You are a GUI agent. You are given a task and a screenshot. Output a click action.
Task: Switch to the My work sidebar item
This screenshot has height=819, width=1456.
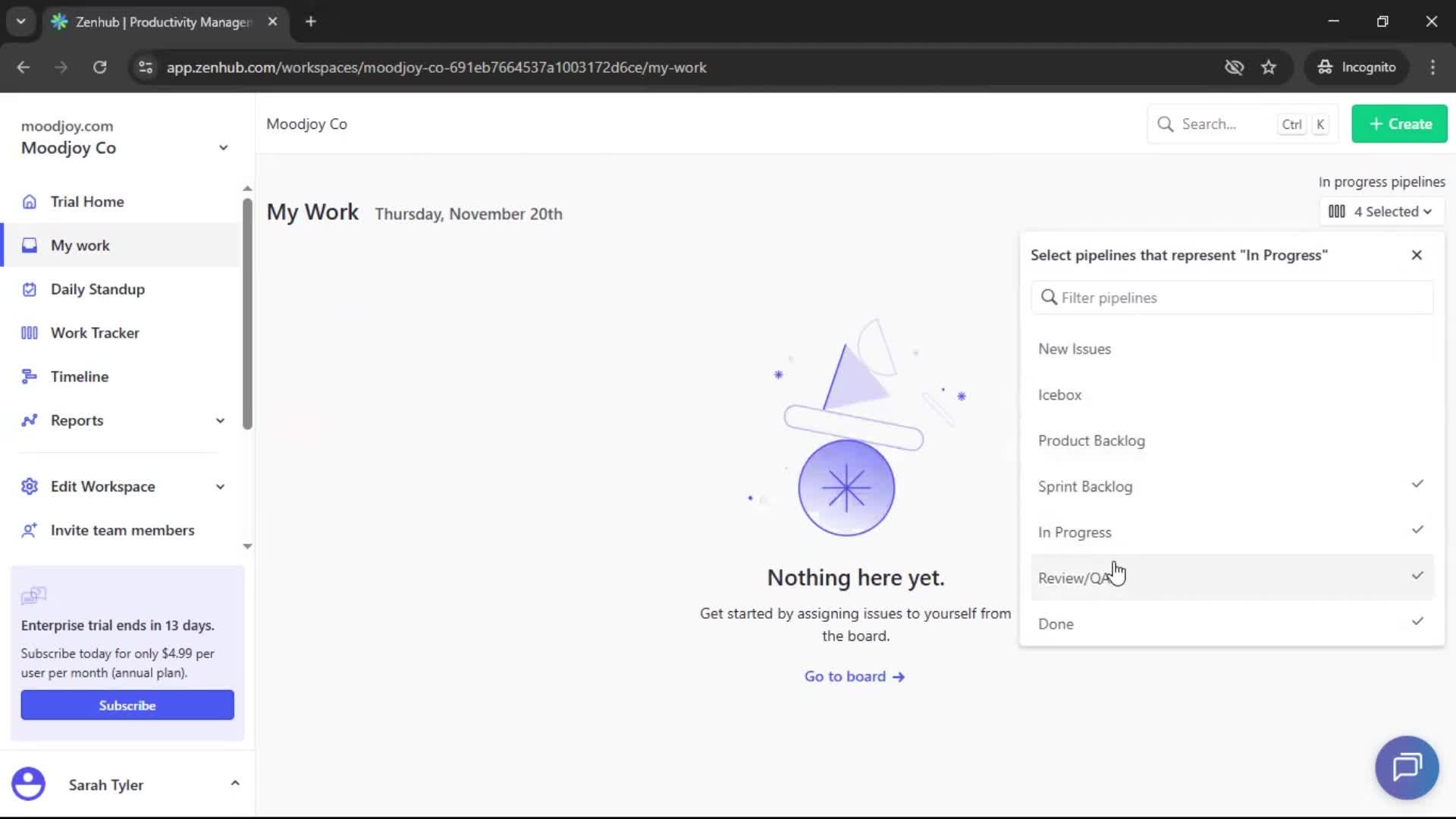coord(80,245)
